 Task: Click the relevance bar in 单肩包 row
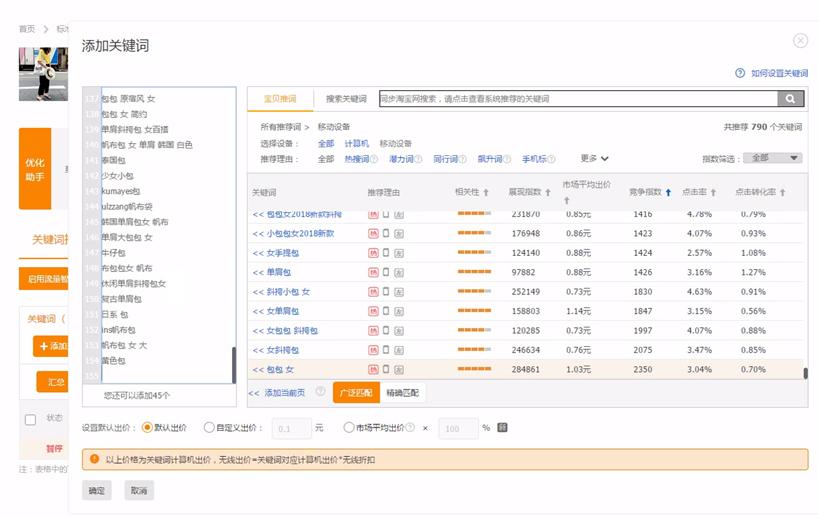tap(474, 272)
